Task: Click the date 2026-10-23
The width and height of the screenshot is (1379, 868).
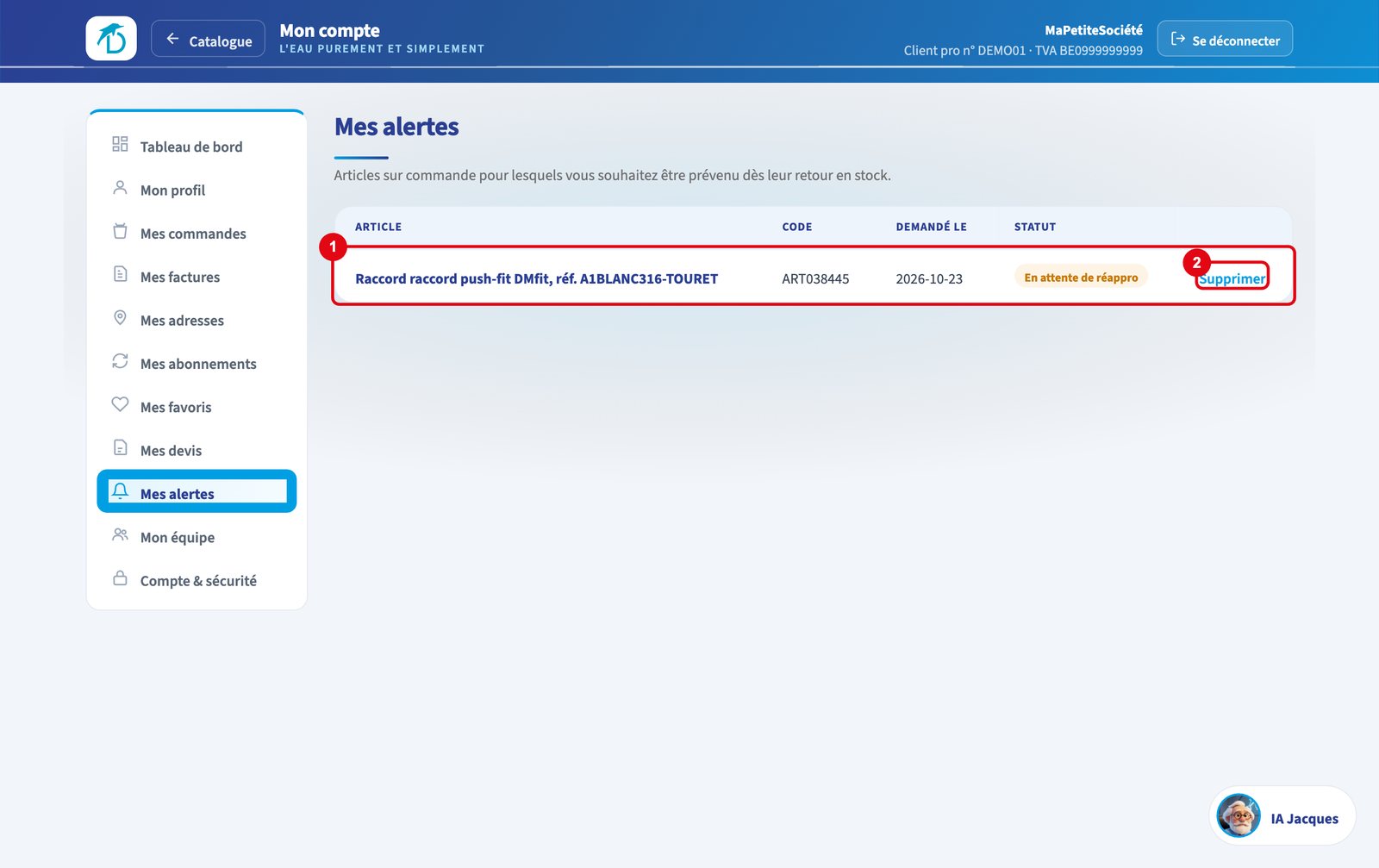Action: [x=929, y=278]
